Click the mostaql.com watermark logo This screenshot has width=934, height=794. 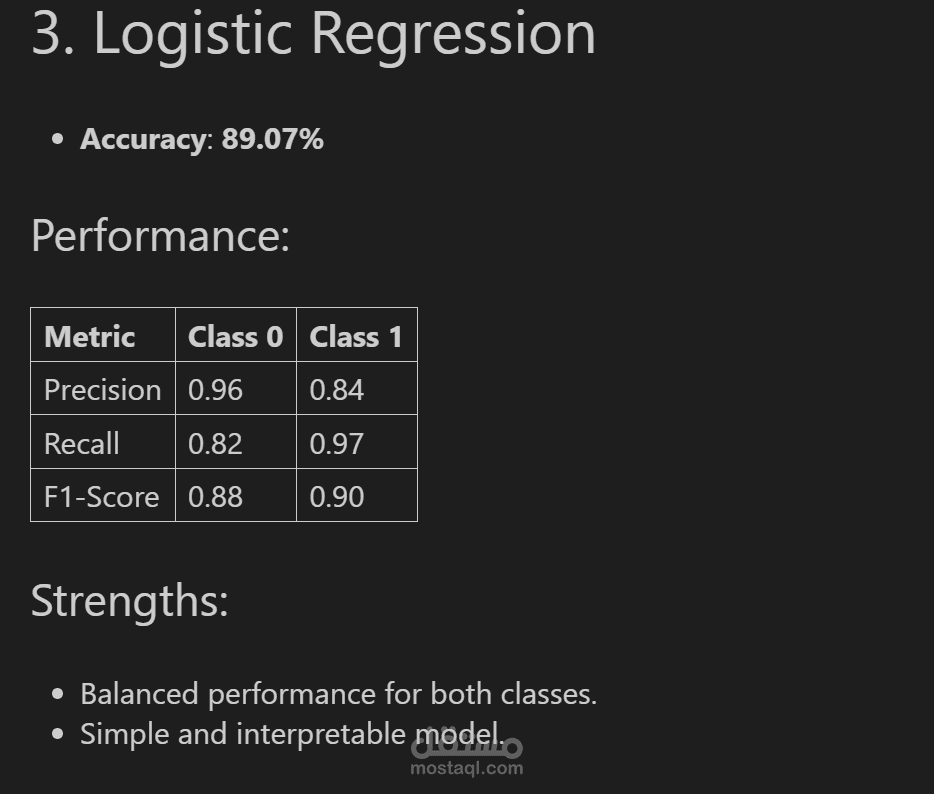(x=466, y=744)
